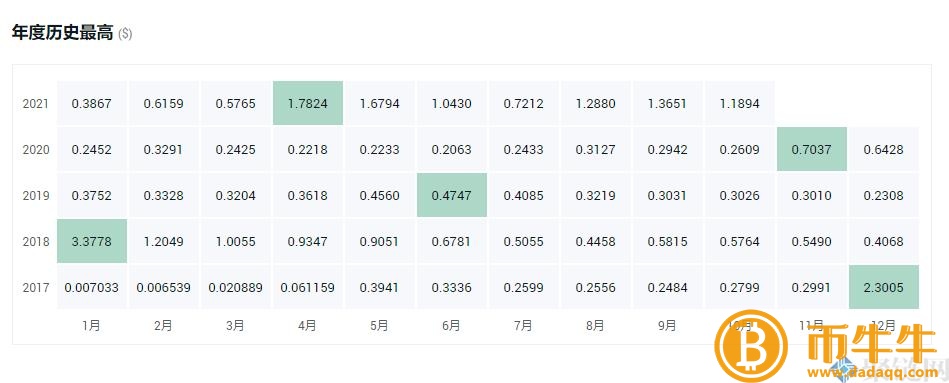Click the green 2020 November cell 0.7037
The width and height of the screenshot is (949, 383).
tap(812, 149)
